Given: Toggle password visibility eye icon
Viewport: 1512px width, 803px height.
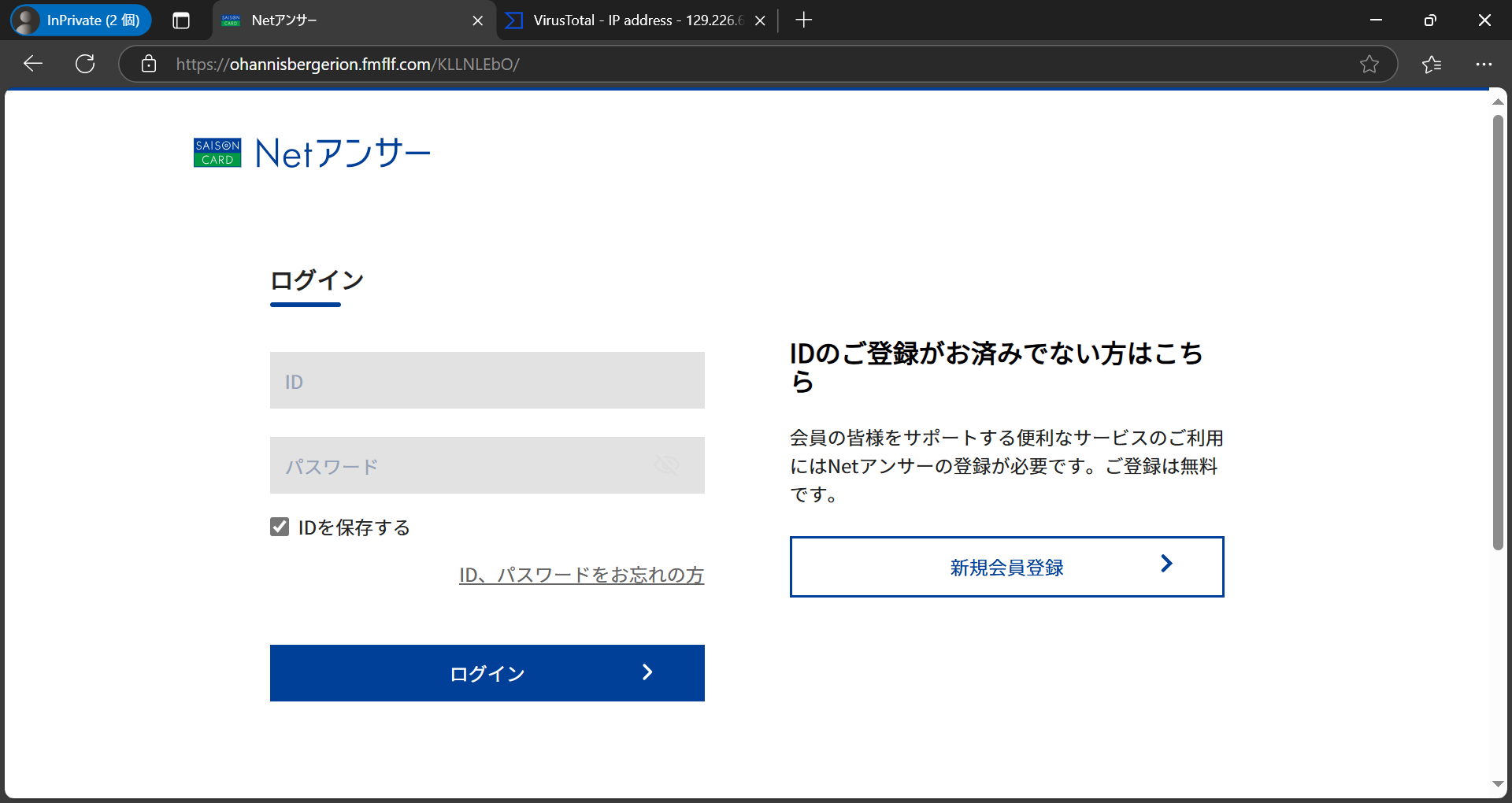Looking at the screenshot, I should (x=667, y=465).
